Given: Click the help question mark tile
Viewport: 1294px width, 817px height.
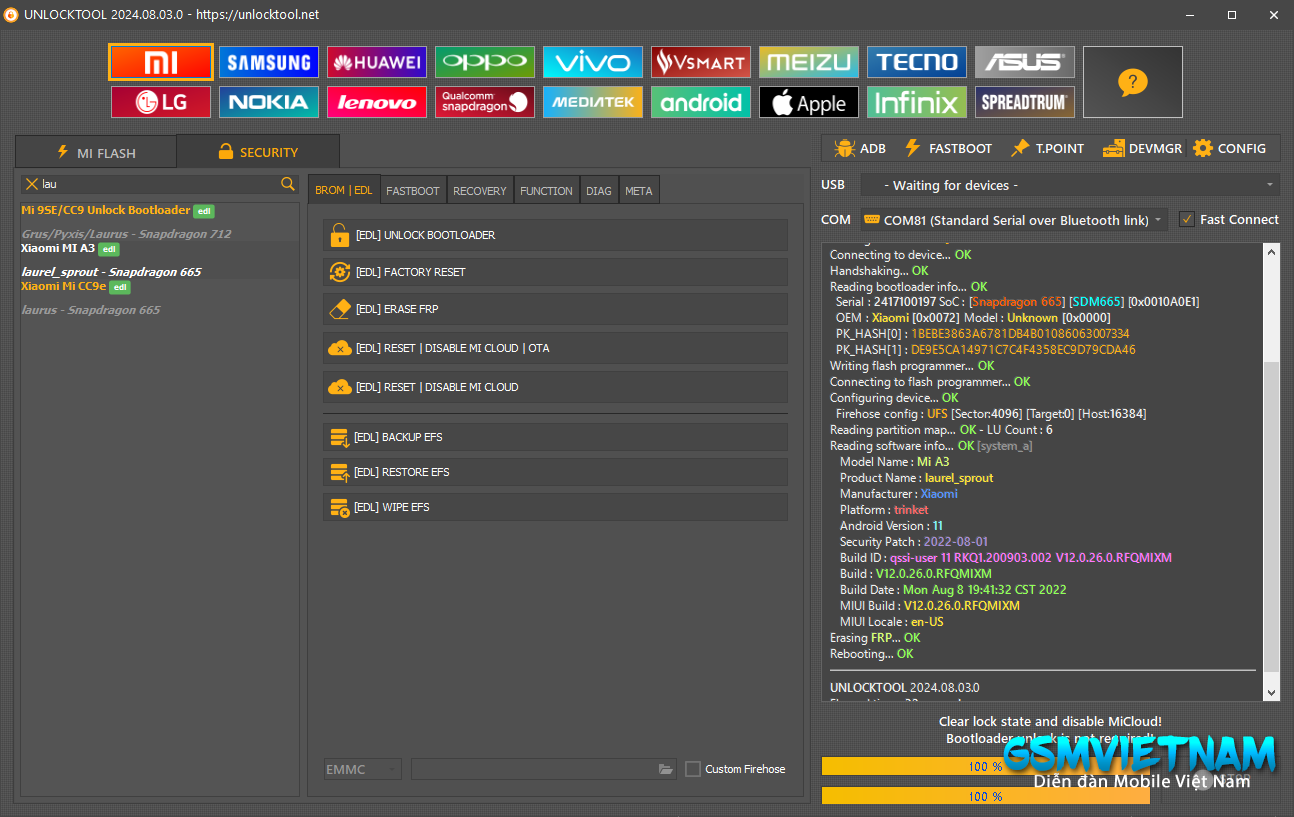Looking at the screenshot, I should (1133, 82).
